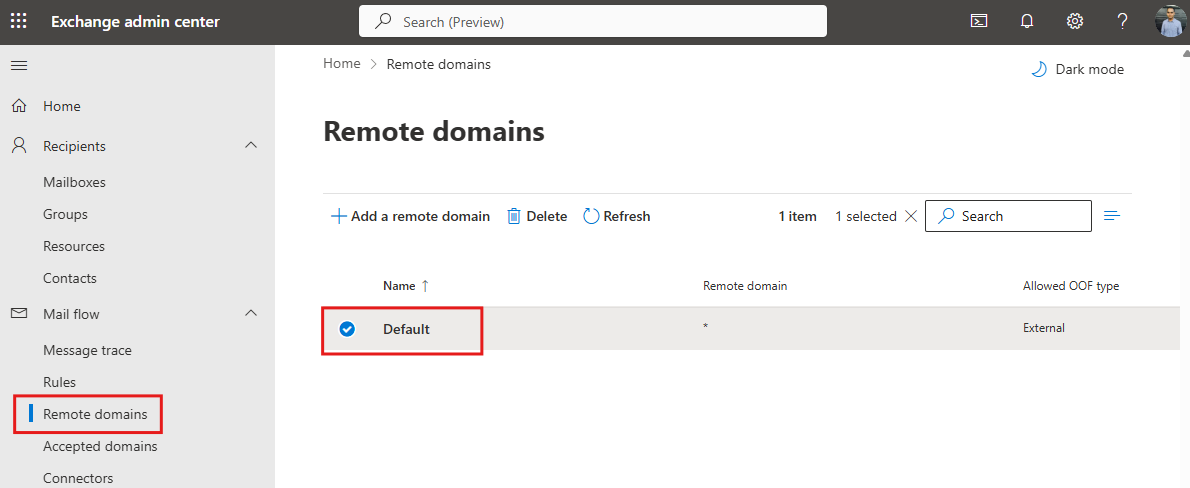The image size is (1190, 488).
Task: Click the top Search (Preview) box
Action: pos(593,21)
